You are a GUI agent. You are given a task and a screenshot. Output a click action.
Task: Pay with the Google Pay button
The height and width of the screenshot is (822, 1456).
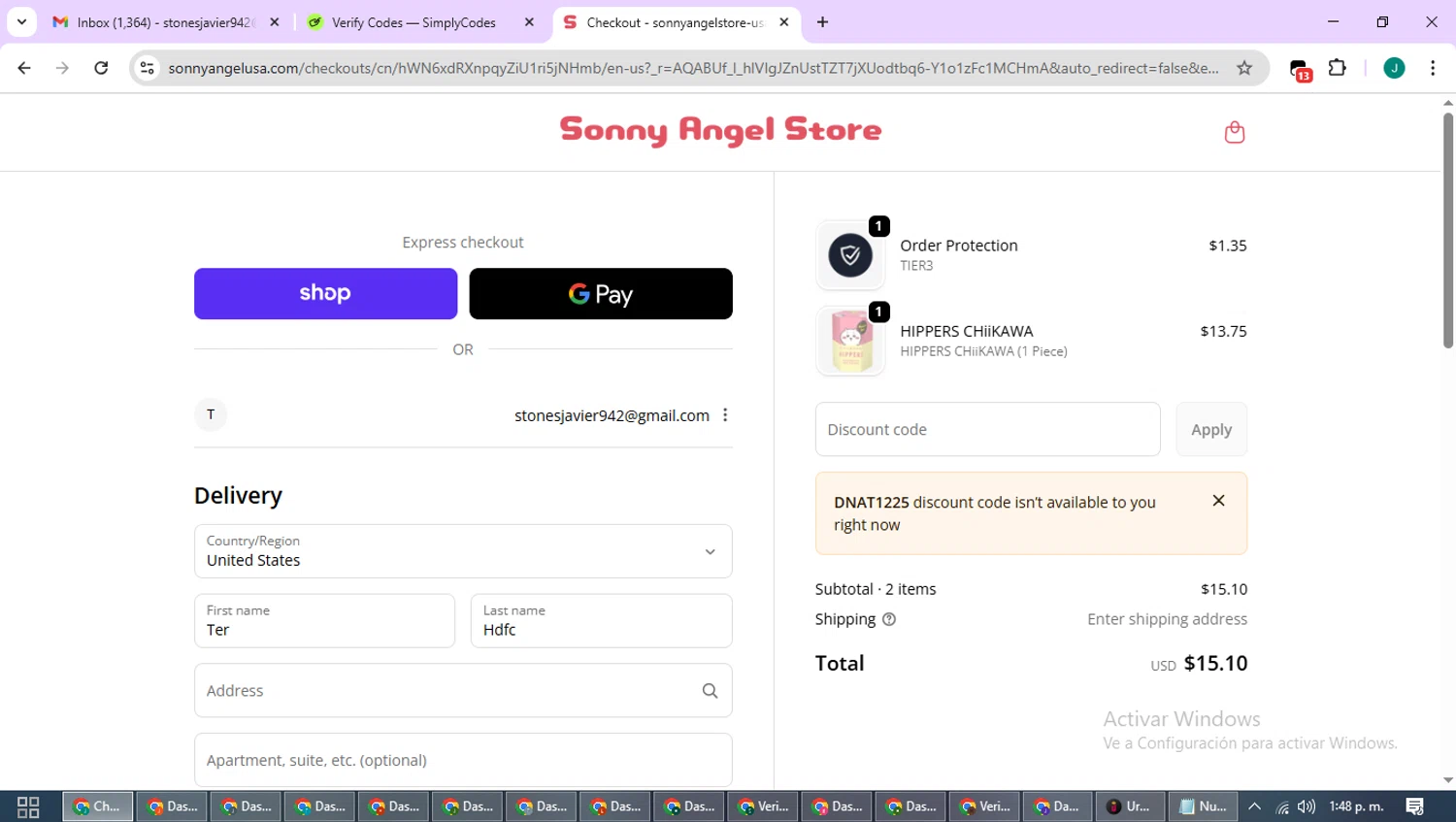[x=601, y=293]
